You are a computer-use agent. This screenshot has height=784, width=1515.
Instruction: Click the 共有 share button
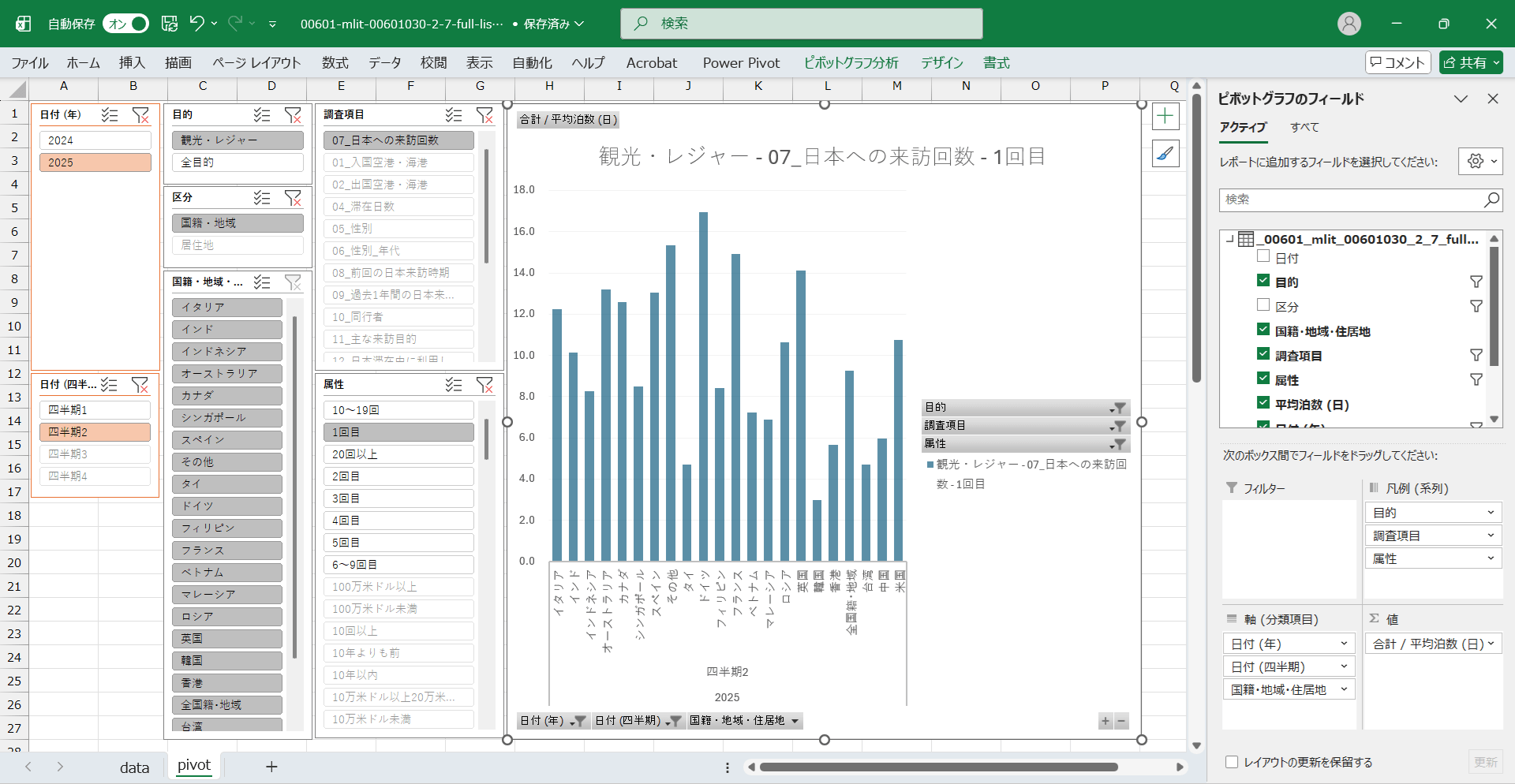click(1471, 63)
